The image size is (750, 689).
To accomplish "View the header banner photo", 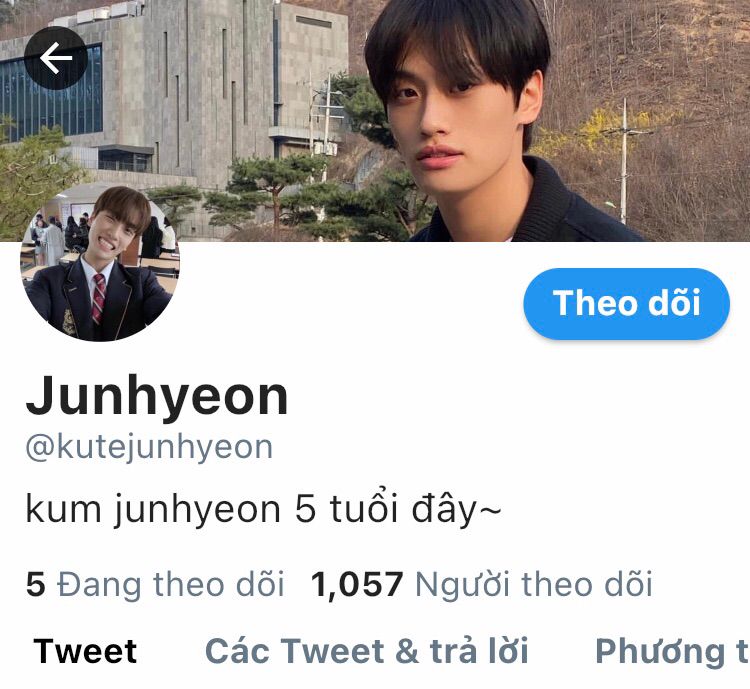I will pos(375,120).
